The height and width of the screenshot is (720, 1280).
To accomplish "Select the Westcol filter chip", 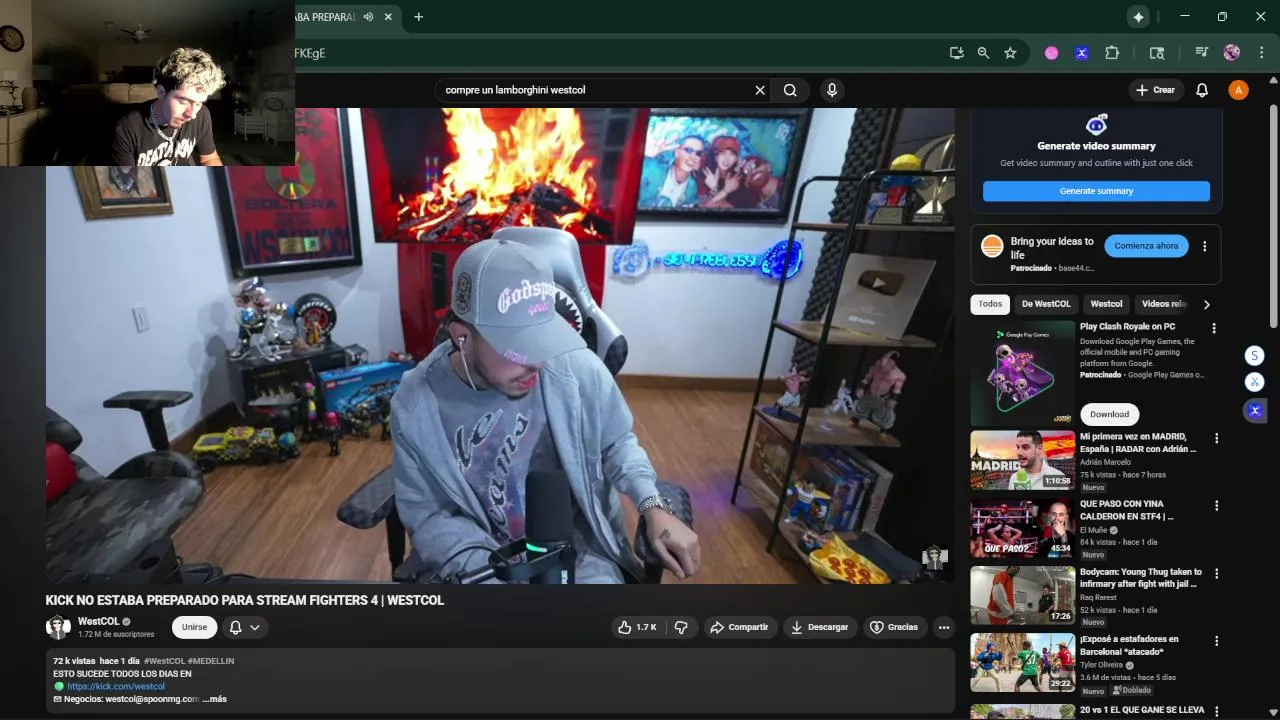I will tap(1106, 304).
